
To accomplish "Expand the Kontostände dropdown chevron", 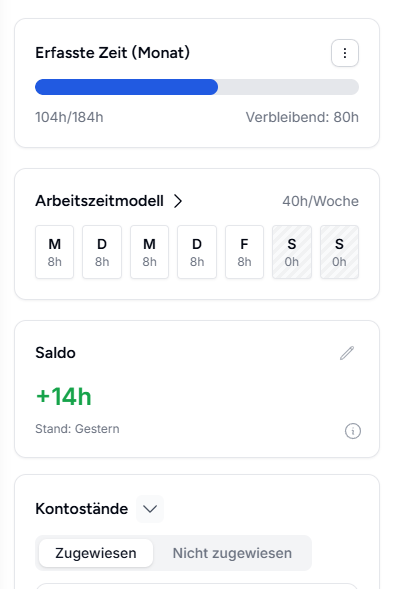I will (150, 509).
